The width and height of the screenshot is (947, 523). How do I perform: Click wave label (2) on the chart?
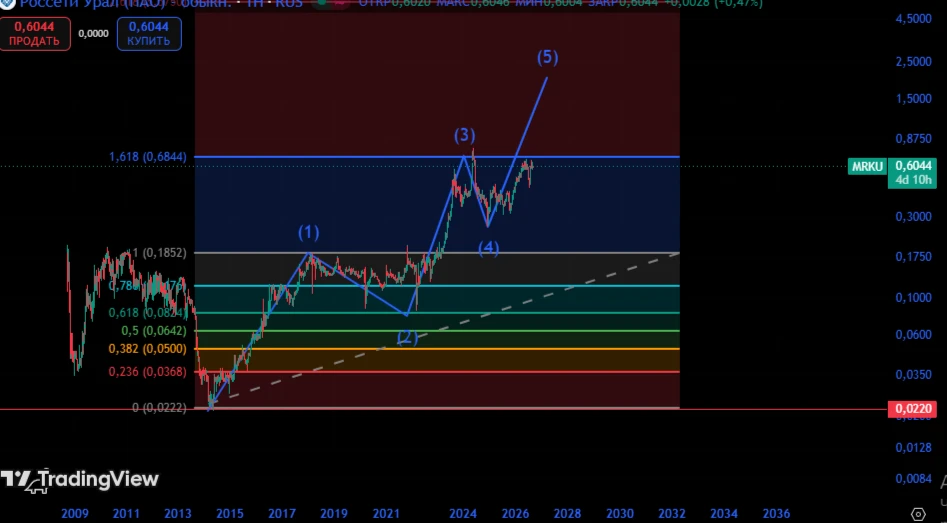(x=407, y=337)
